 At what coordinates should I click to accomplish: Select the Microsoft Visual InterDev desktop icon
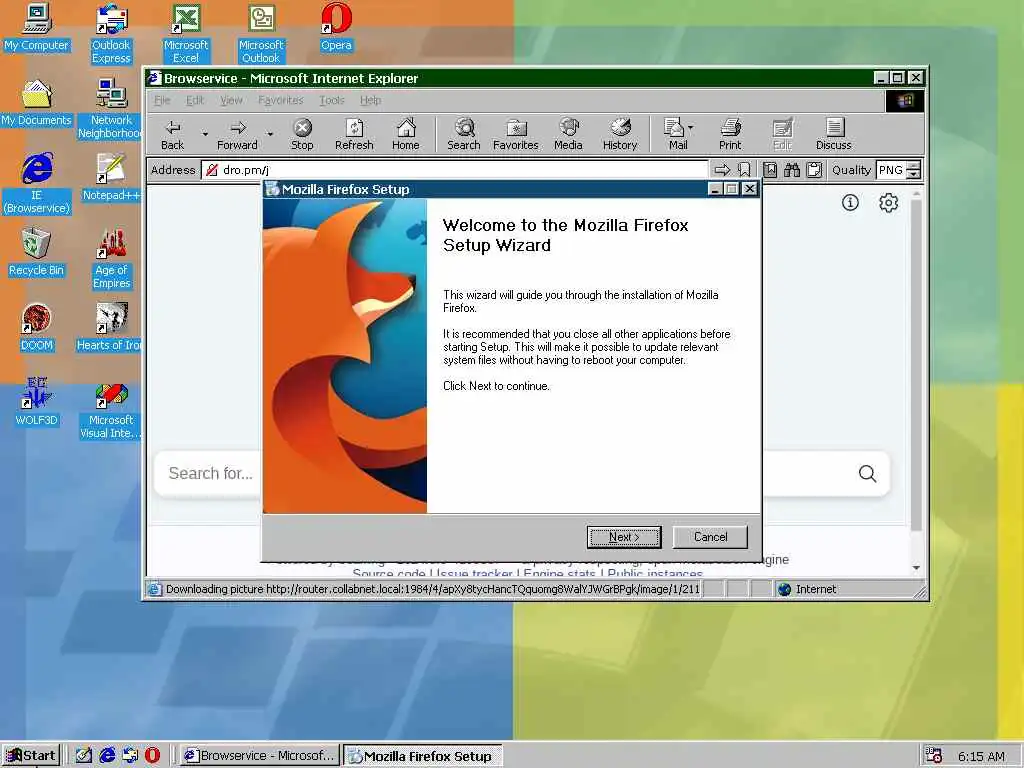point(111,409)
